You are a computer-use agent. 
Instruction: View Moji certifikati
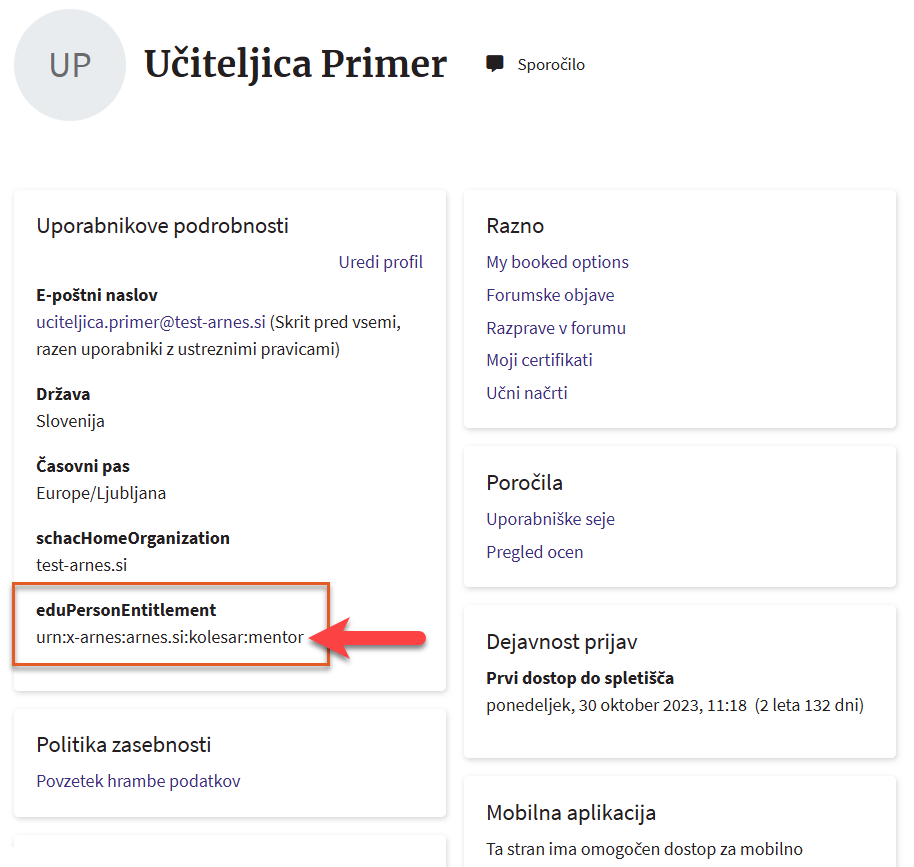[539, 360]
